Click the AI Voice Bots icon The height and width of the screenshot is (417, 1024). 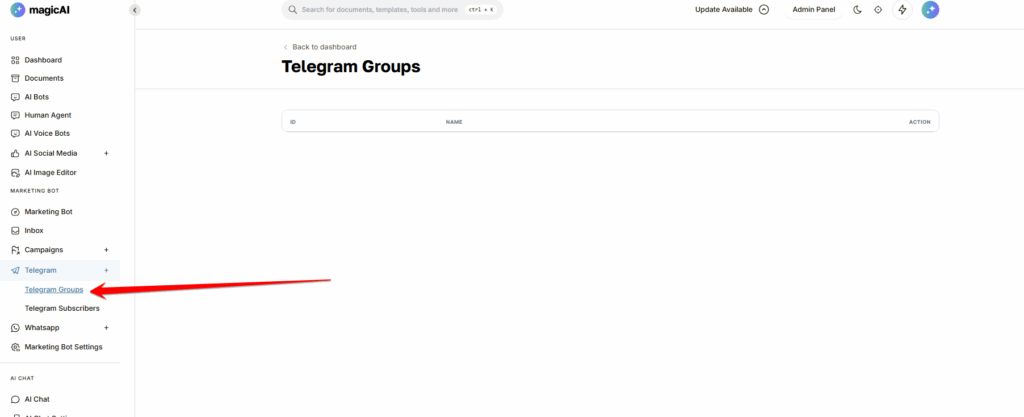click(16, 134)
